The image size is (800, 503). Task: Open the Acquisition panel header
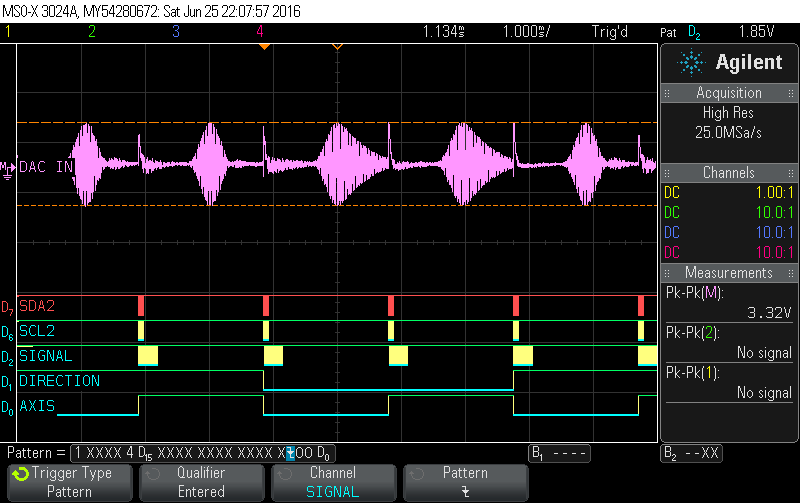(729, 93)
